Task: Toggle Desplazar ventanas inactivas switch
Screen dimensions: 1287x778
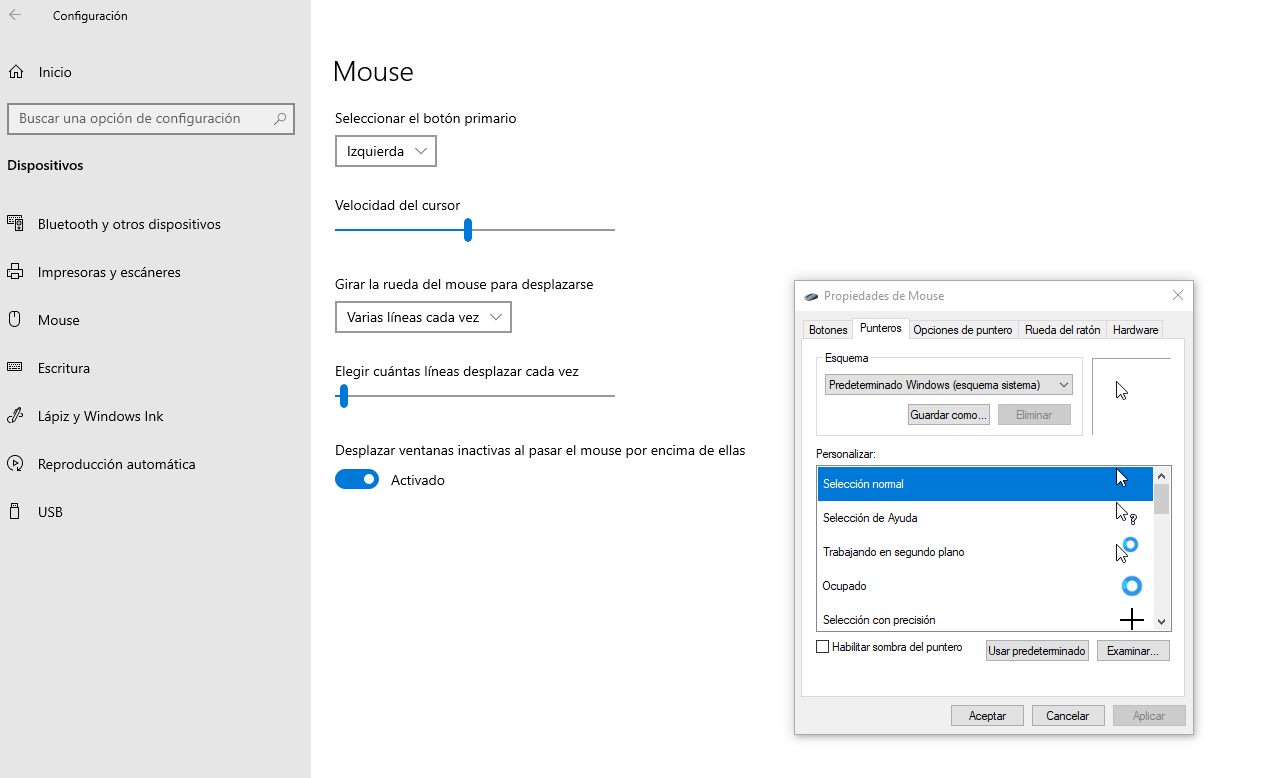Action: point(357,480)
